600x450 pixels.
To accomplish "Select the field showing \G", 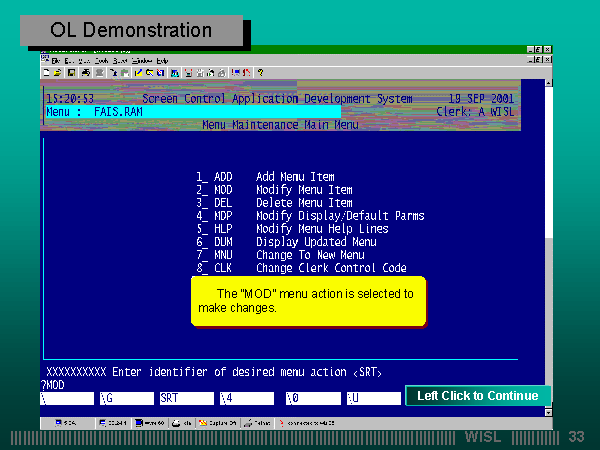I will pos(127,397).
